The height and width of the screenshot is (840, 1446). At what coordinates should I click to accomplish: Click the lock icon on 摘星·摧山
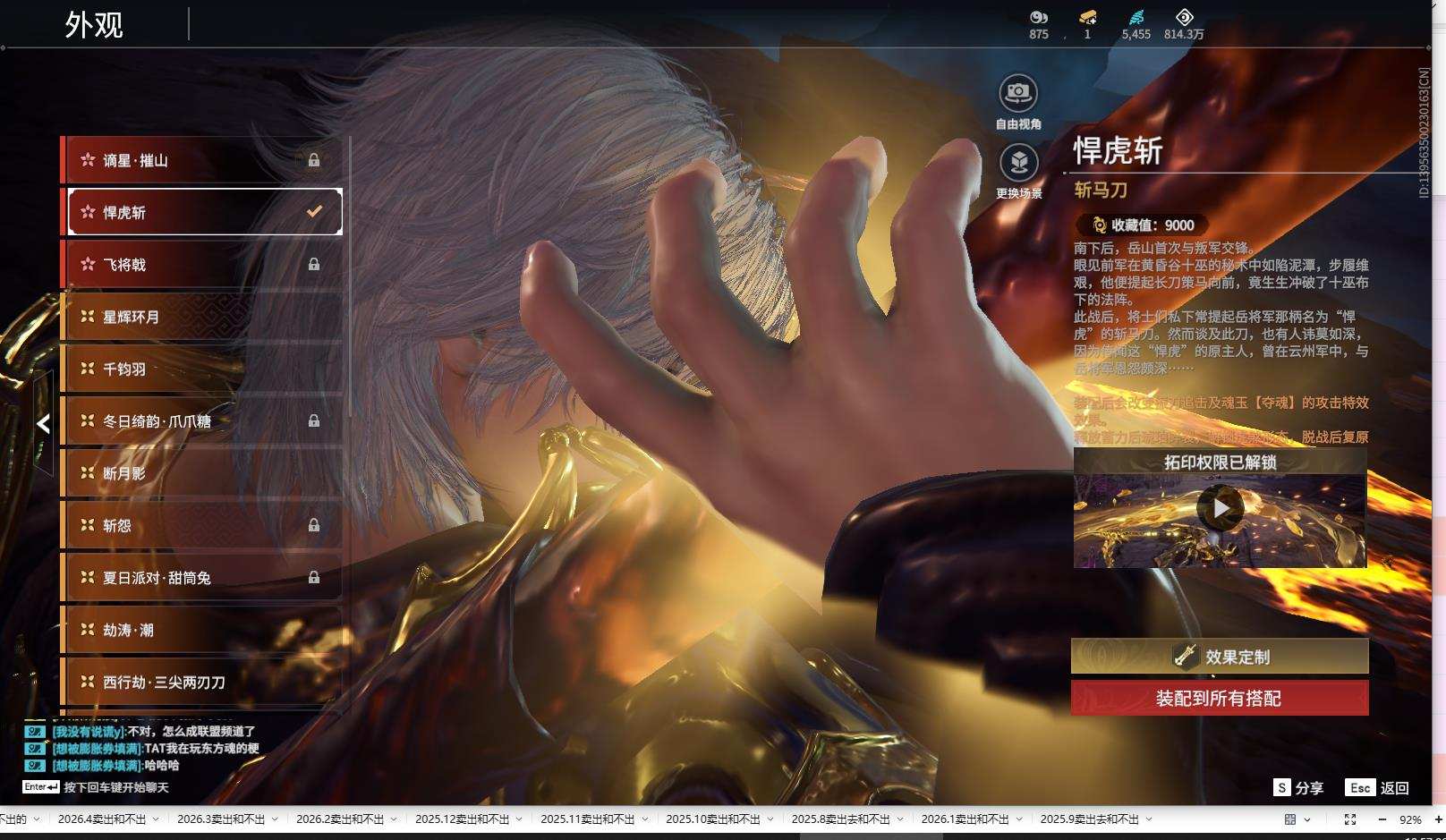pyautogui.click(x=314, y=160)
